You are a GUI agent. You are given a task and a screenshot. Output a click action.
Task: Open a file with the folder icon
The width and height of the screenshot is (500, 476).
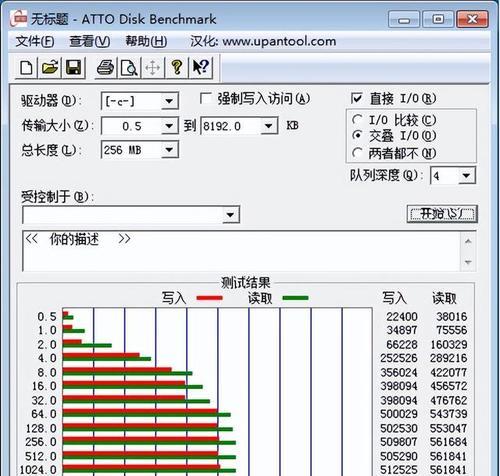[50, 68]
